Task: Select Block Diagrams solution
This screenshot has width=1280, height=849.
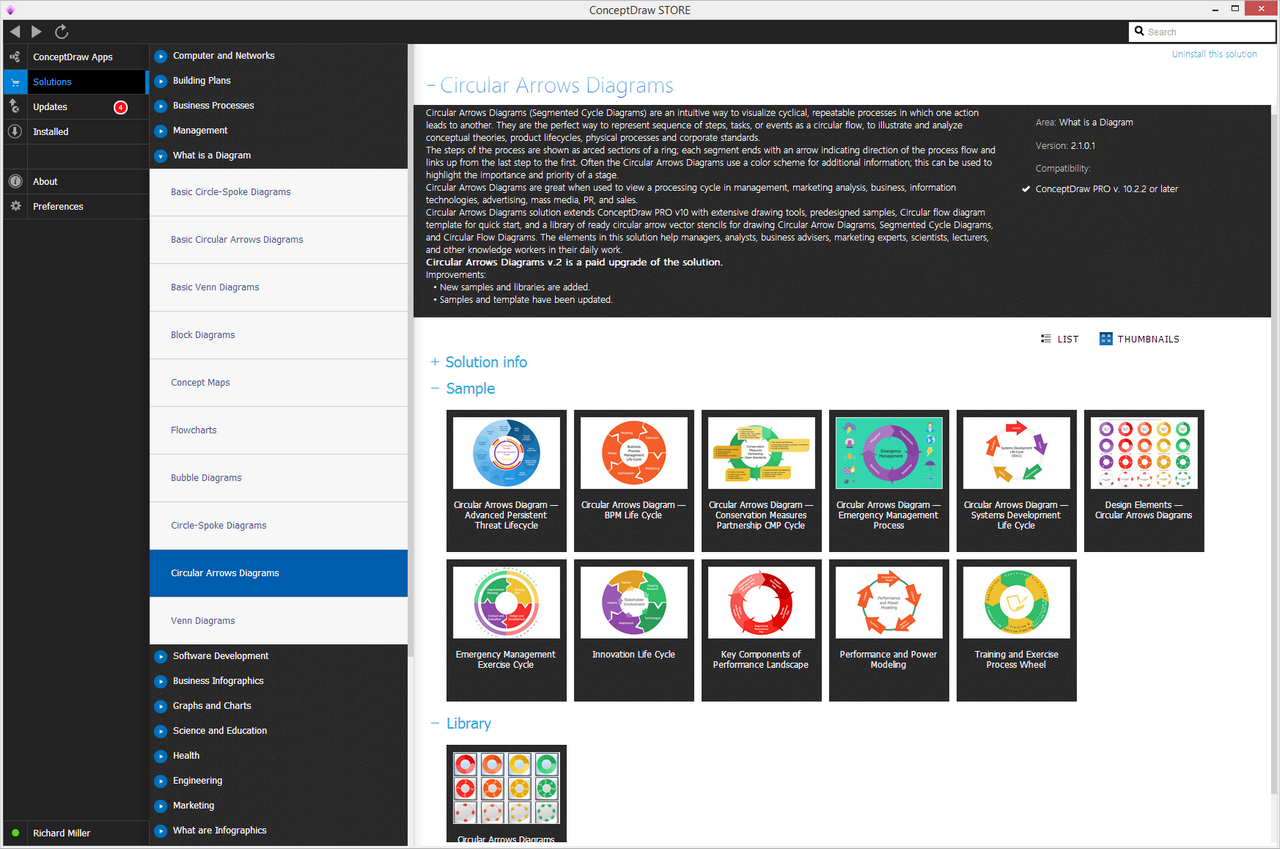Action: point(278,335)
